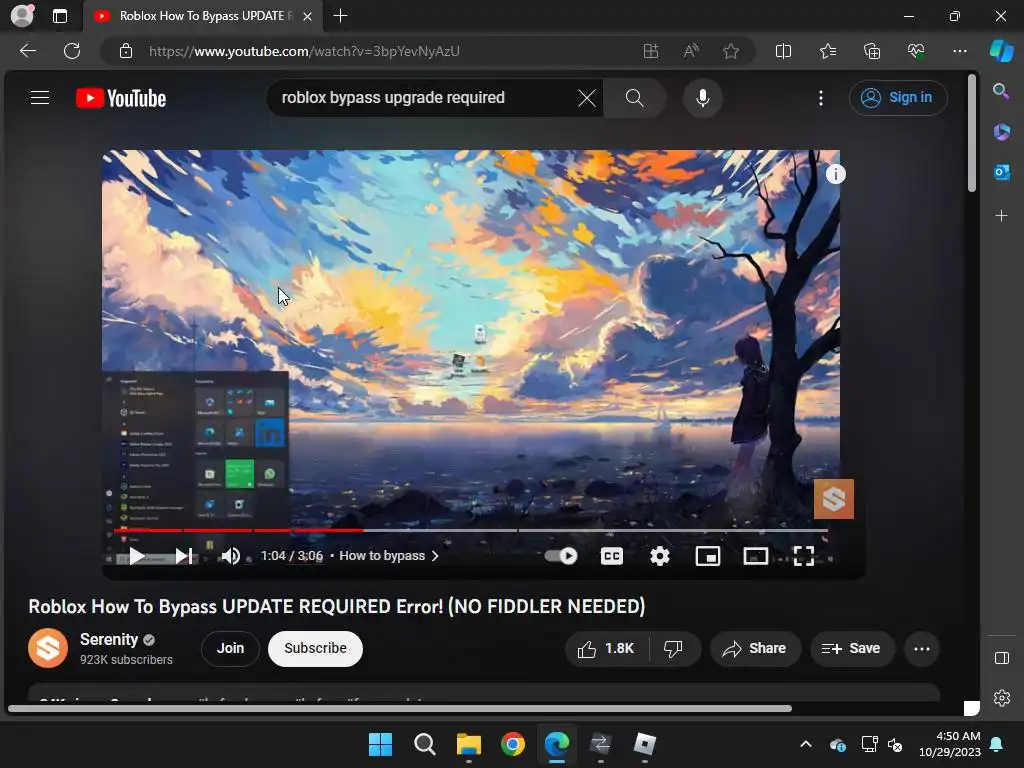Launch Google Chrome from taskbar
This screenshot has height=768, width=1024.
click(513, 744)
